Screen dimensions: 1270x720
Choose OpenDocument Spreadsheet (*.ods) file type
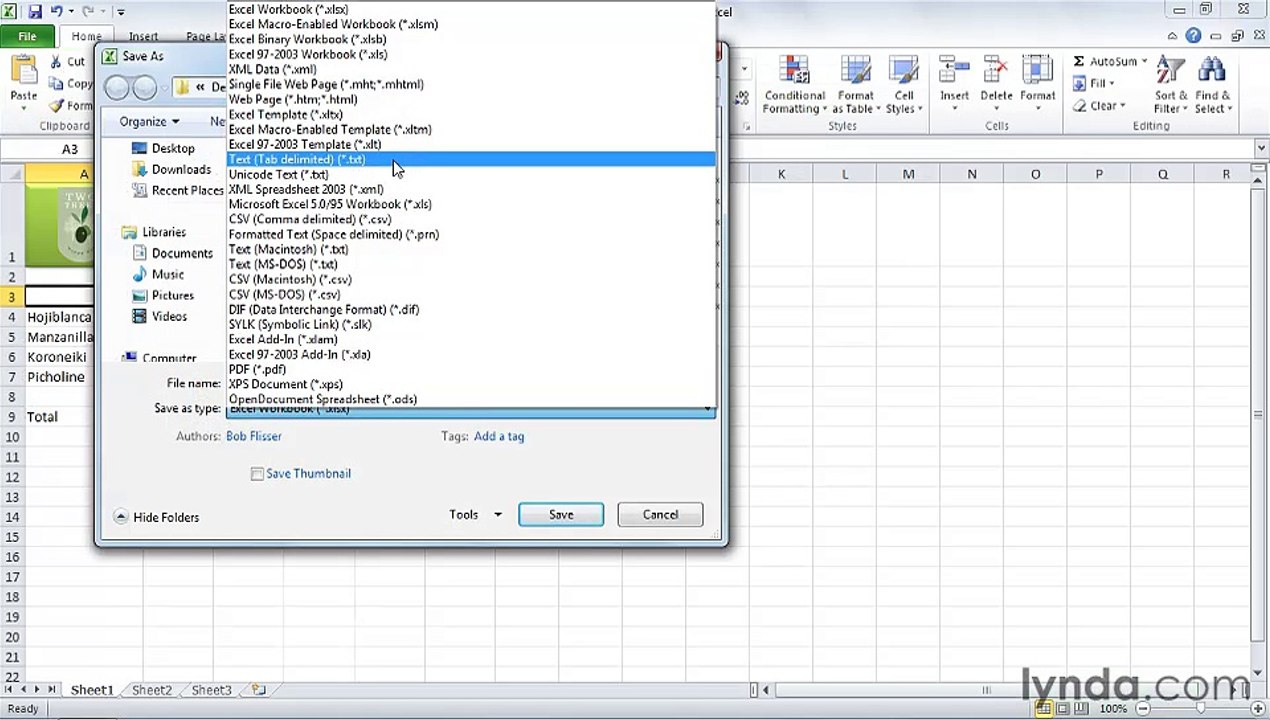(471, 399)
